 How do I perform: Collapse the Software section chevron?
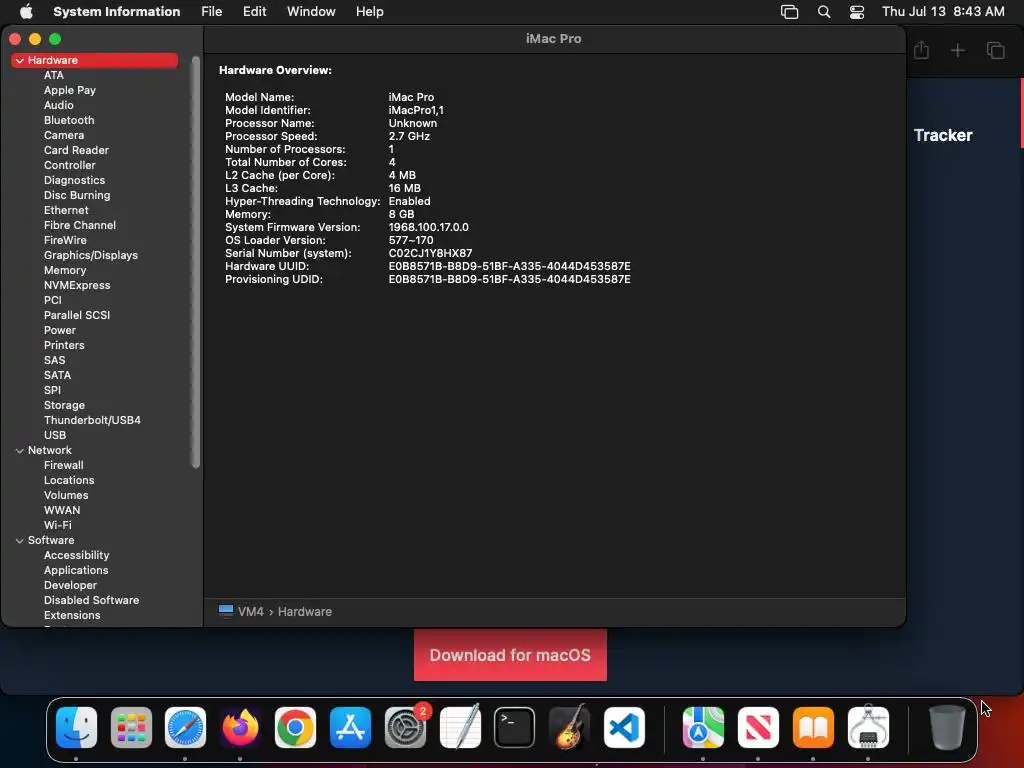point(20,541)
